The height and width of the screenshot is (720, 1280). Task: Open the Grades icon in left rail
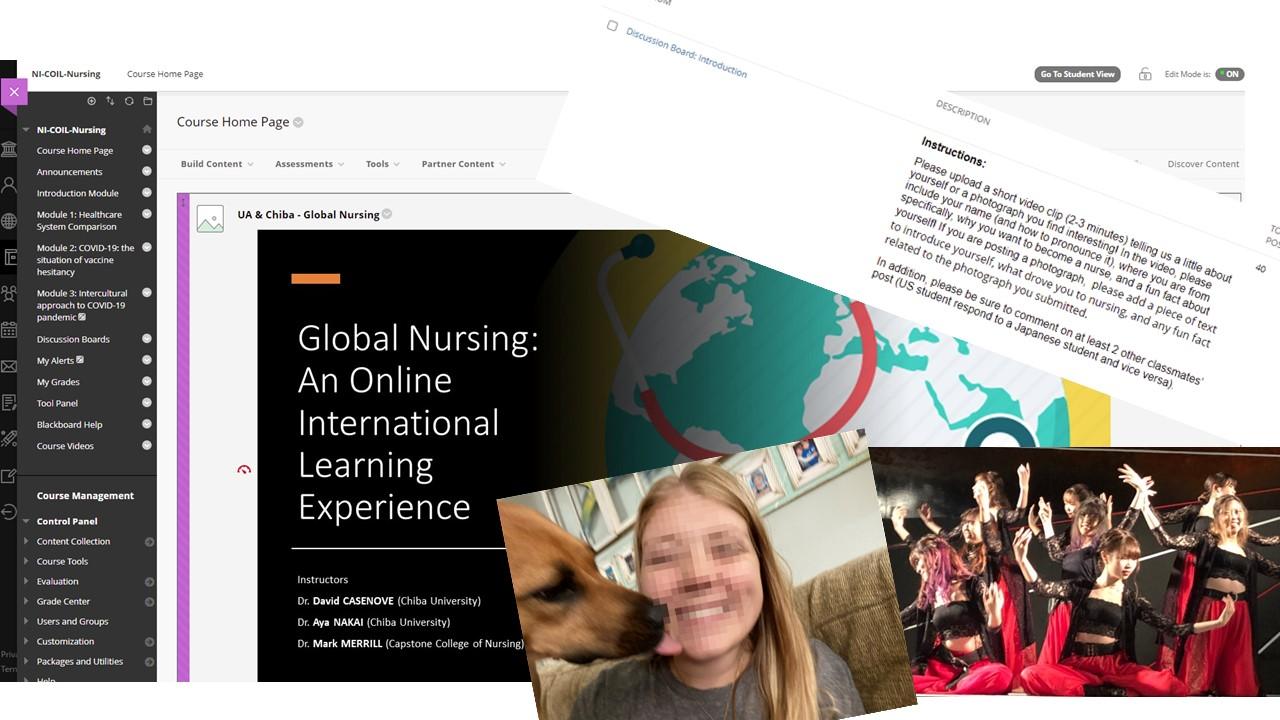(9, 402)
